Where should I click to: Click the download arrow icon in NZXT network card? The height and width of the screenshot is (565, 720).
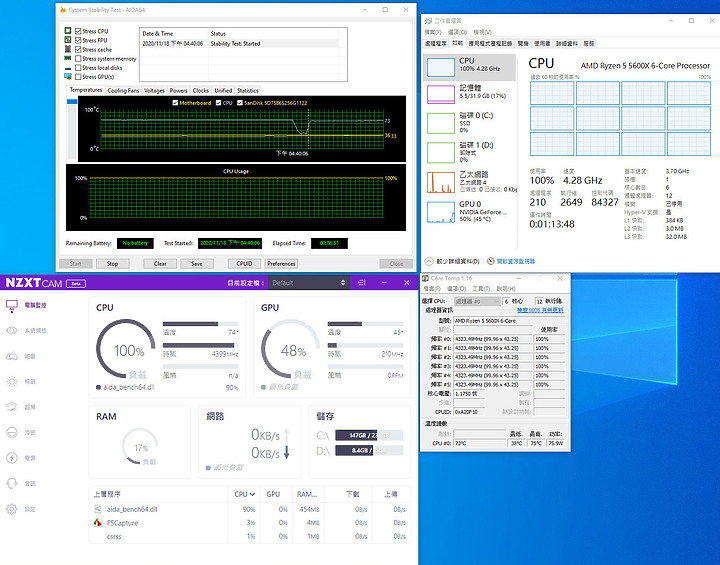(287, 452)
